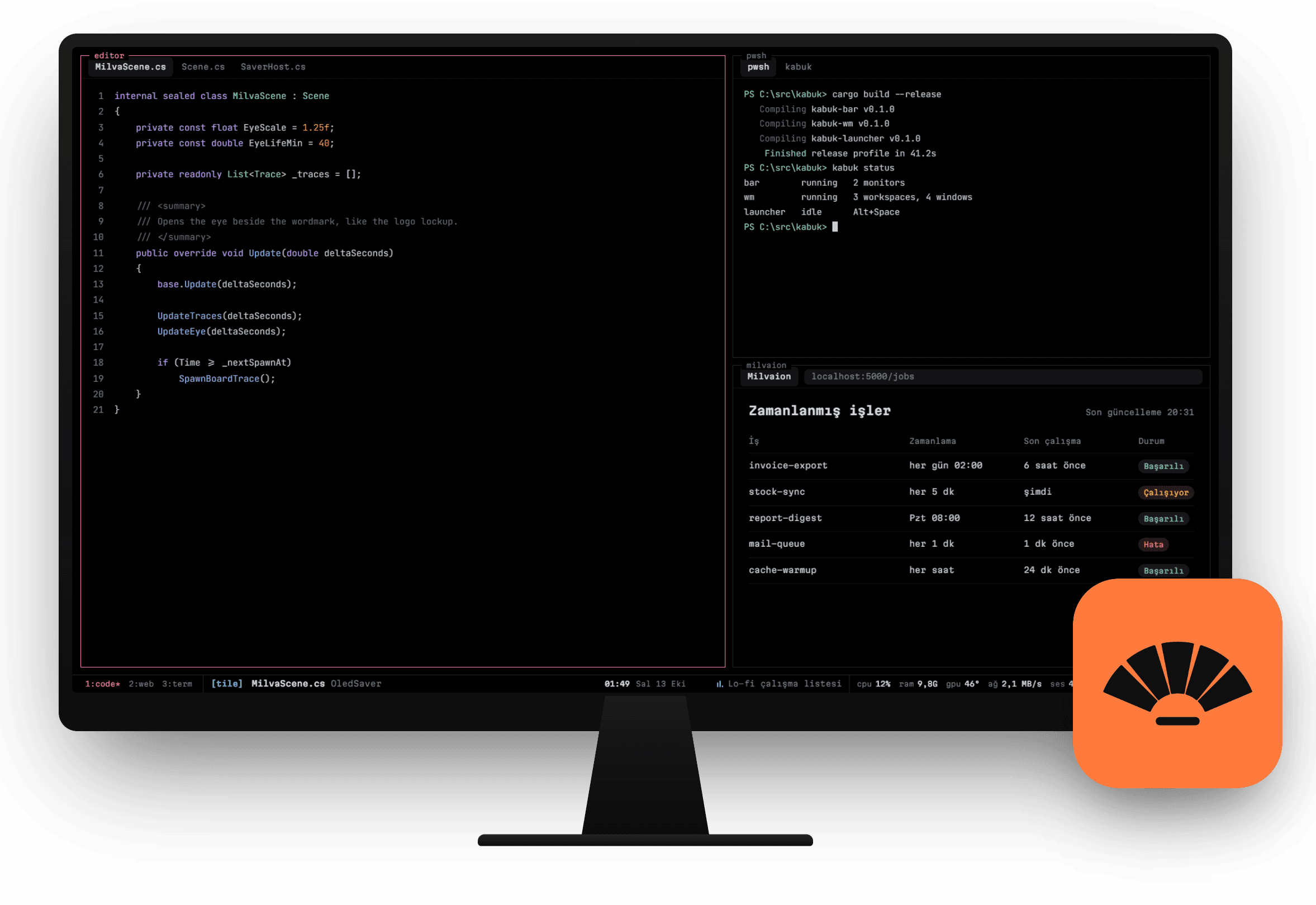The width and height of the screenshot is (1316, 905).
Task: Click the SpawnBoardTrace() call on line 19
Action: (x=227, y=378)
